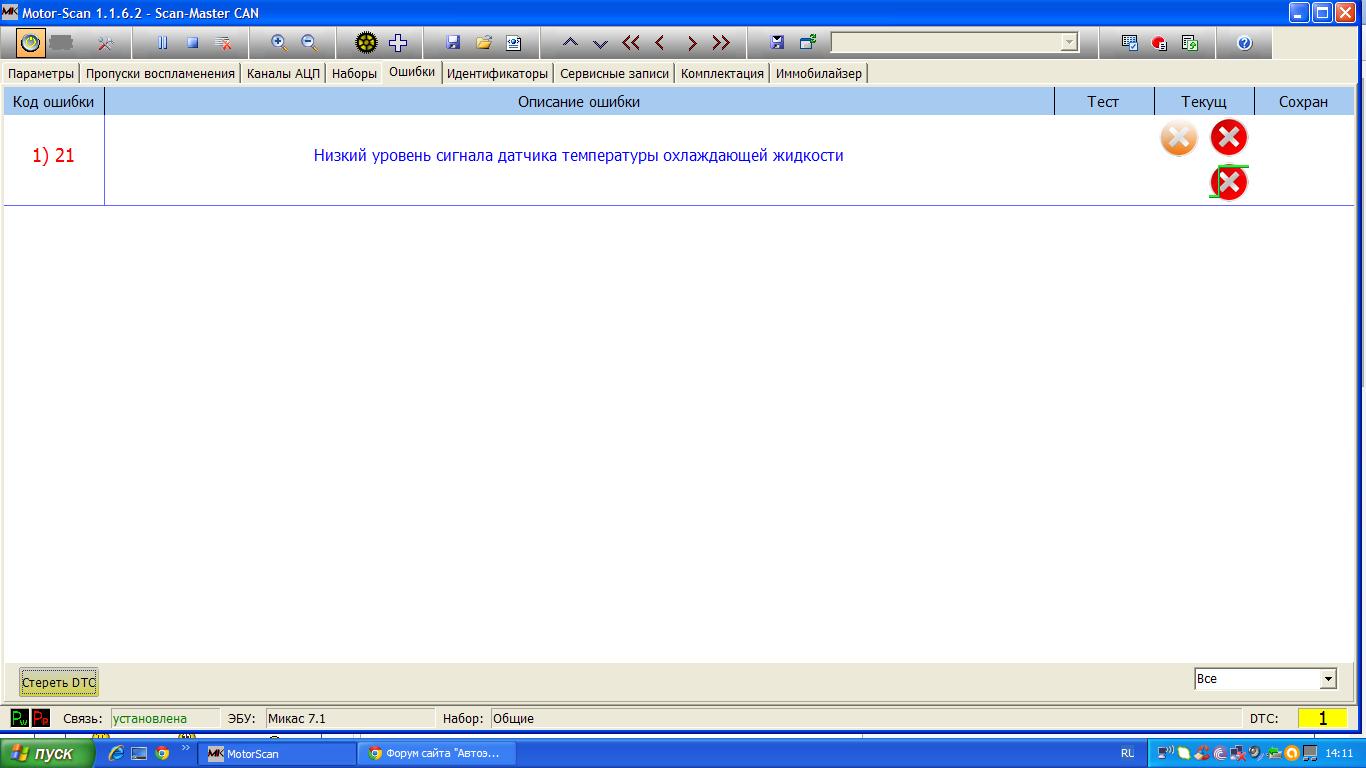Click the pause icon in the toolbar
Image resolution: width=1366 pixels, height=768 pixels.
(x=162, y=43)
